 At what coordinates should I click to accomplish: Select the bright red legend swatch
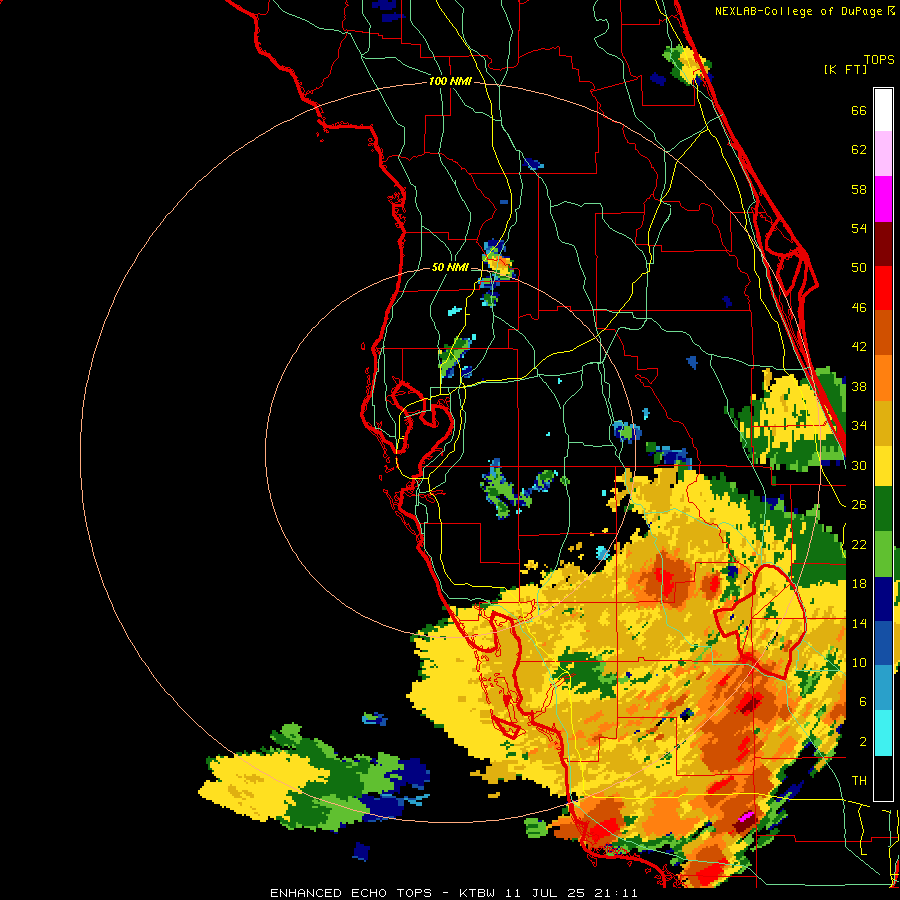click(883, 288)
